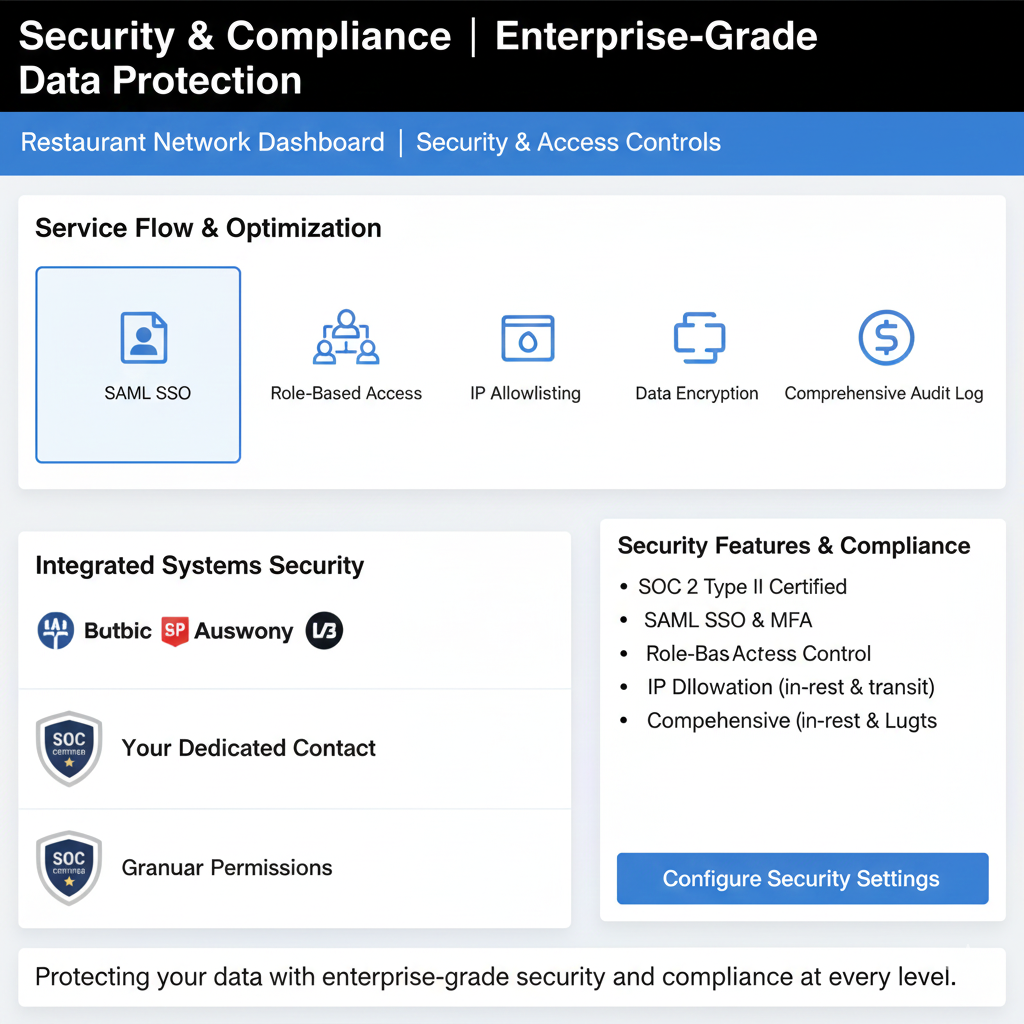Choose the Data Encryption icon

(x=699, y=337)
